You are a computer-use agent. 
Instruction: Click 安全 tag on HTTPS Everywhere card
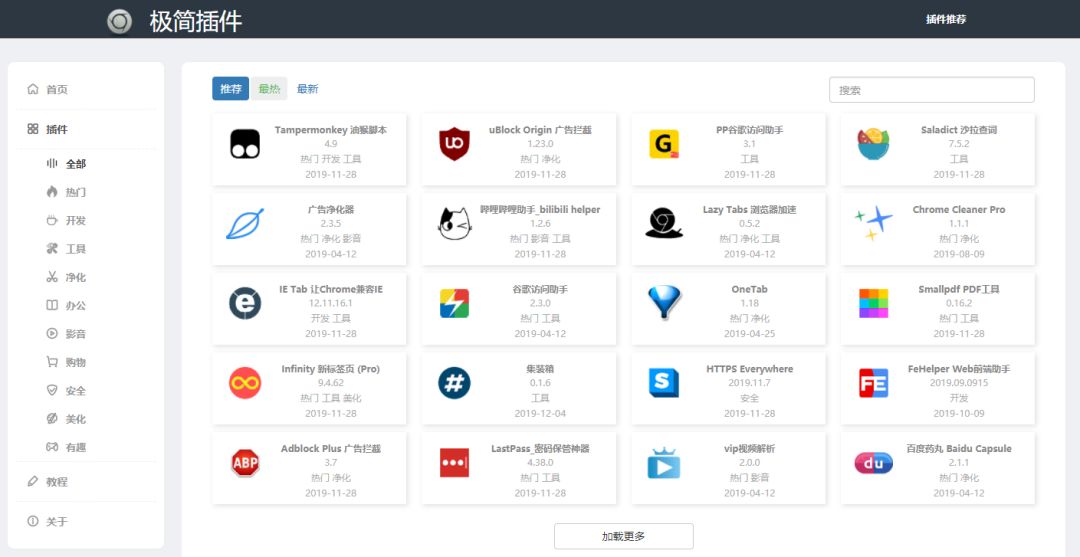click(x=749, y=398)
